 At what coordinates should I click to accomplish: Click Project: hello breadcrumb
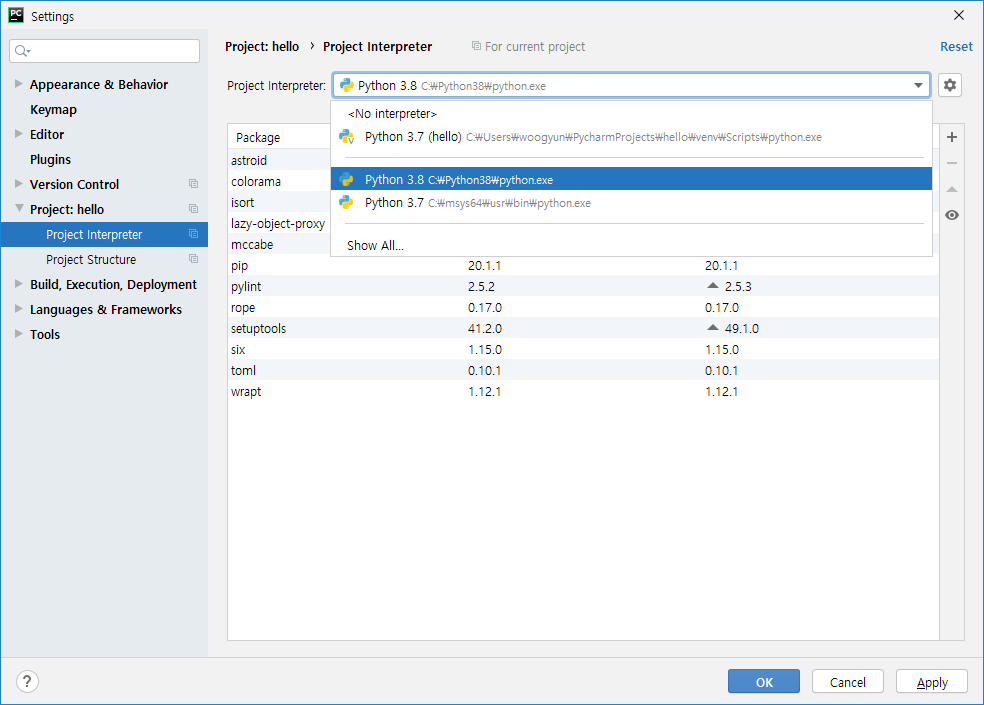pos(262,46)
